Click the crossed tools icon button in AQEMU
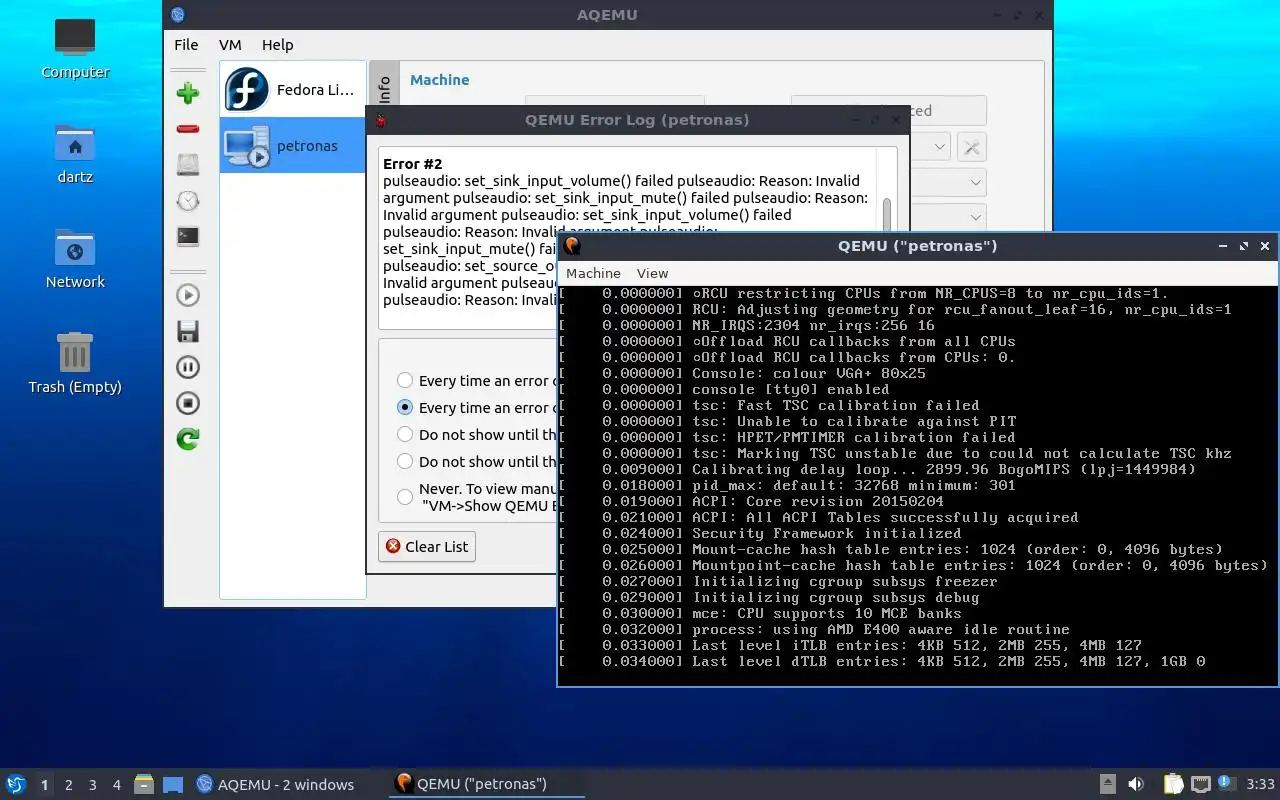The width and height of the screenshot is (1280, 800). (970, 147)
